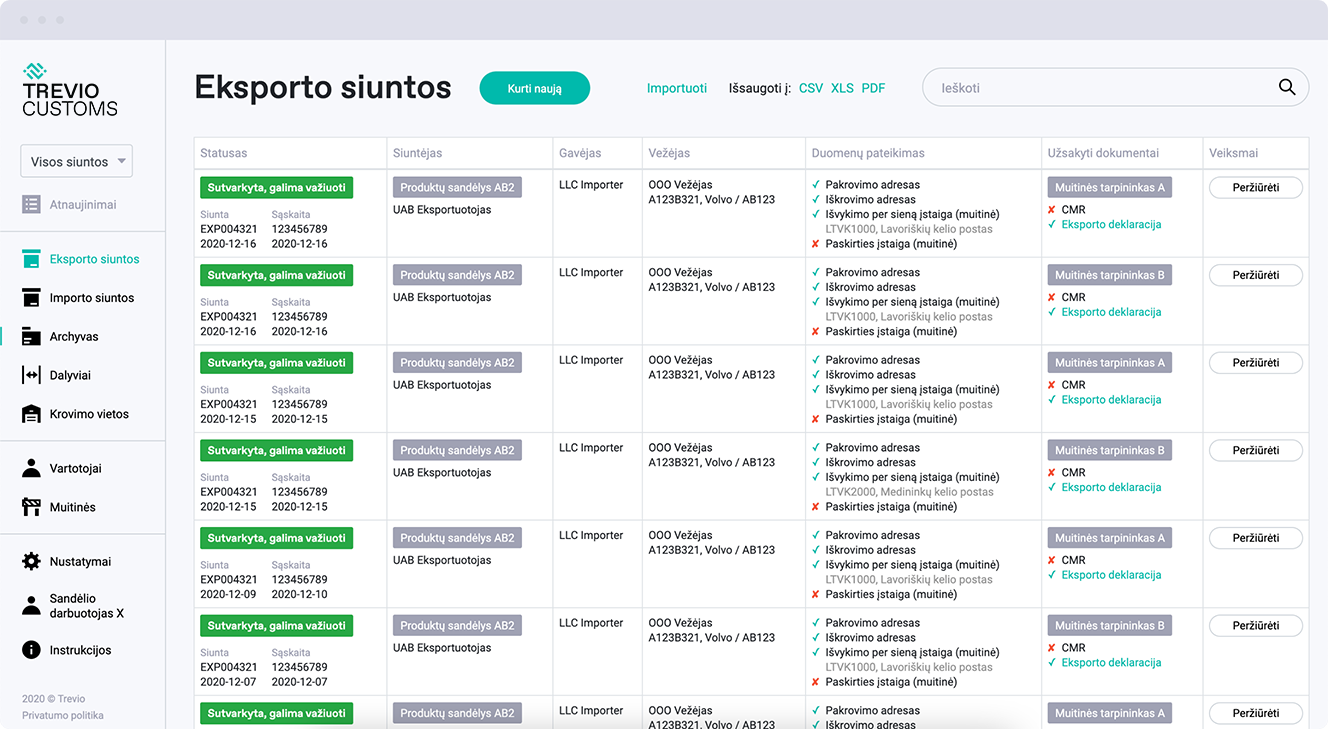Click the Užsakyti dokumentai column header
The image size is (1328, 729).
pyautogui.click(x=1103, y=153)
